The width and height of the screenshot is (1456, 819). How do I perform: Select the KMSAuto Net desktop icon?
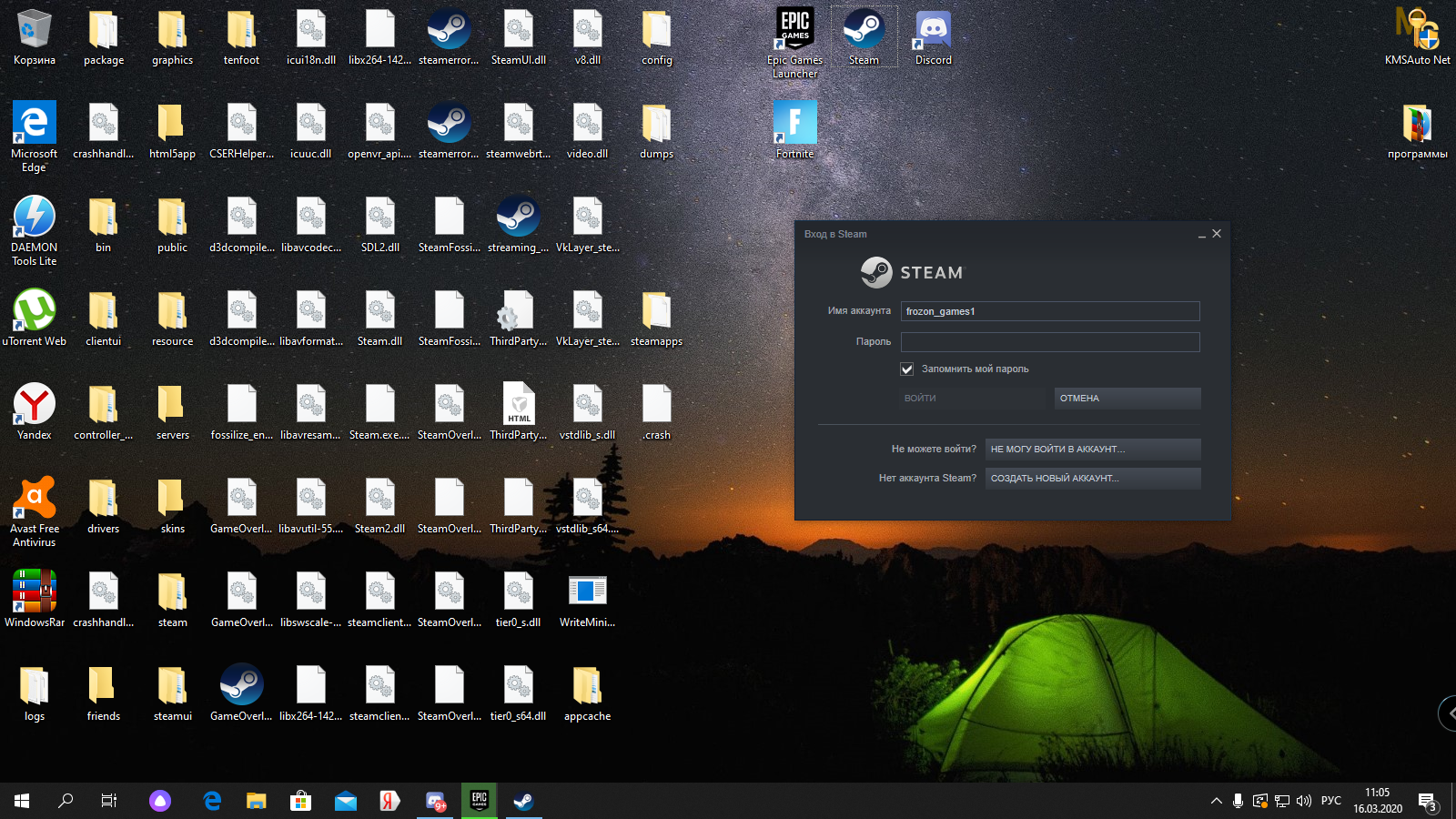(x=1417, y=37)
